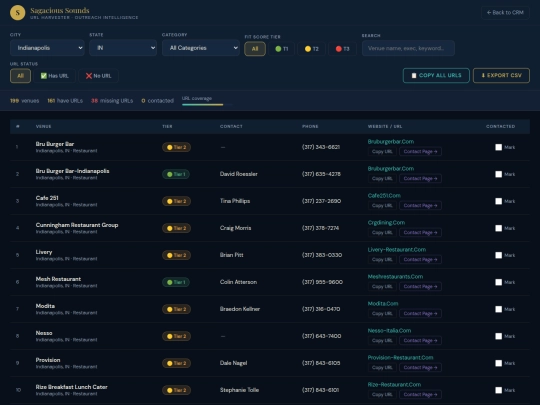The height and width of the screenshot is (405, 540).
Task: Open the State dropdown set to IN
Action: pyautogui.click(x=123, y=48)
